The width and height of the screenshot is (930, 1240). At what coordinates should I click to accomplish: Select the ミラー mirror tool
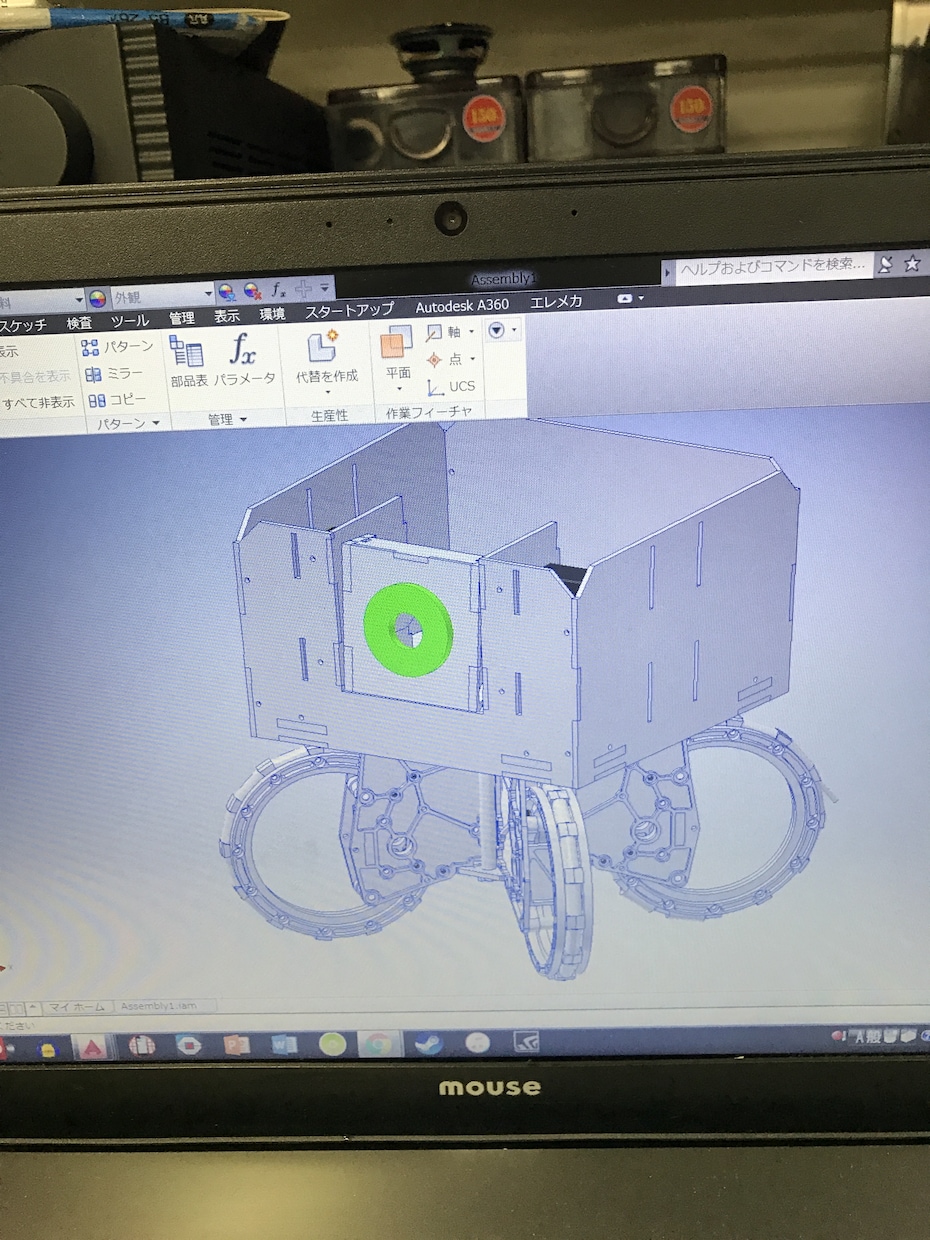pyautogui.click(x=114, y=374)
